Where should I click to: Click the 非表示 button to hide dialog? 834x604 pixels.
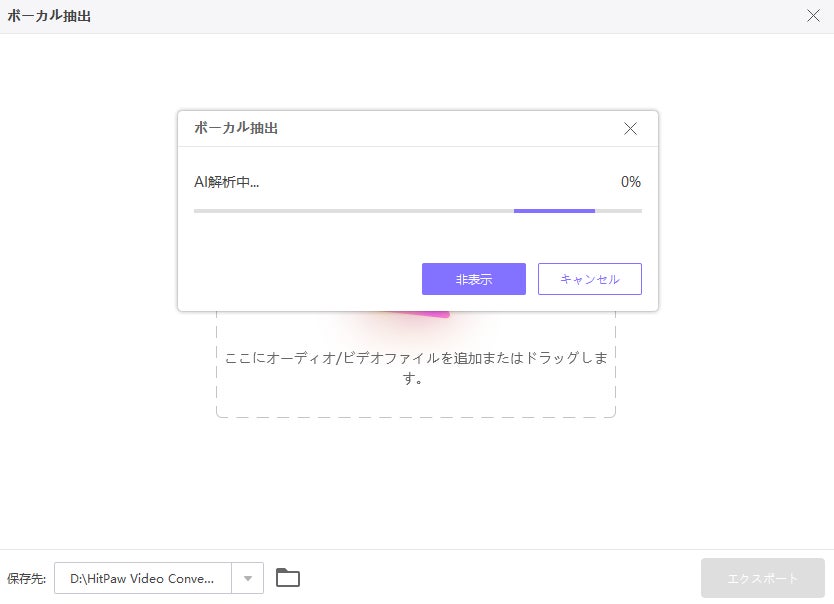tap(473, 279)
